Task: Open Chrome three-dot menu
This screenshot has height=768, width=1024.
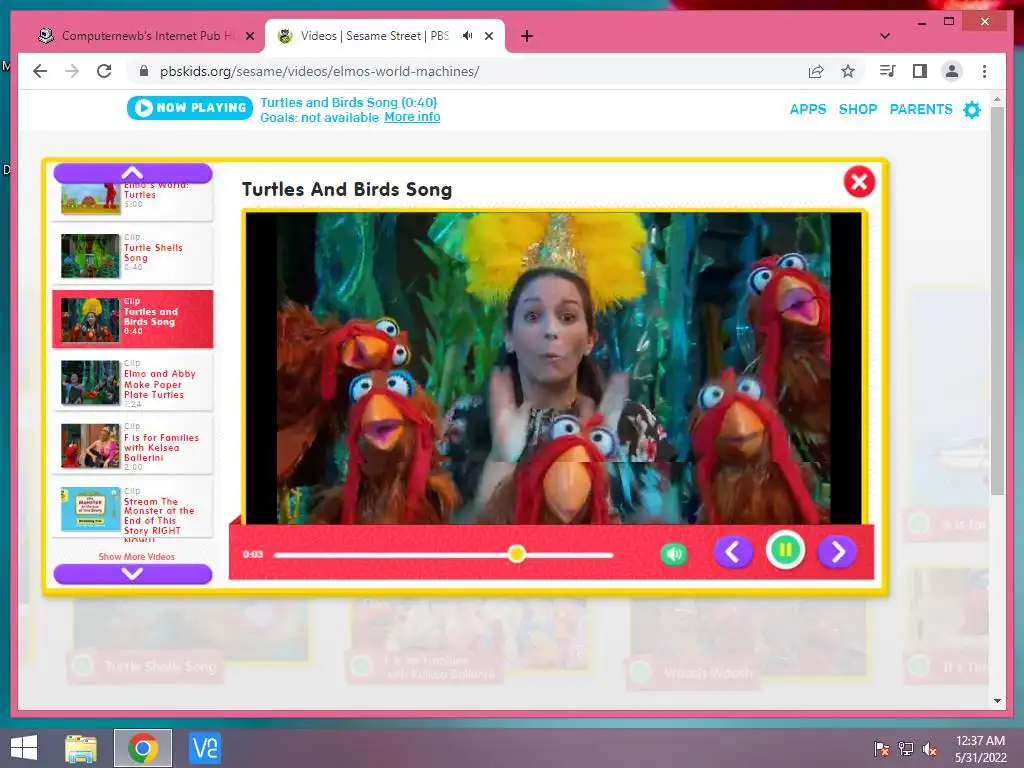Action: [984, 71]
